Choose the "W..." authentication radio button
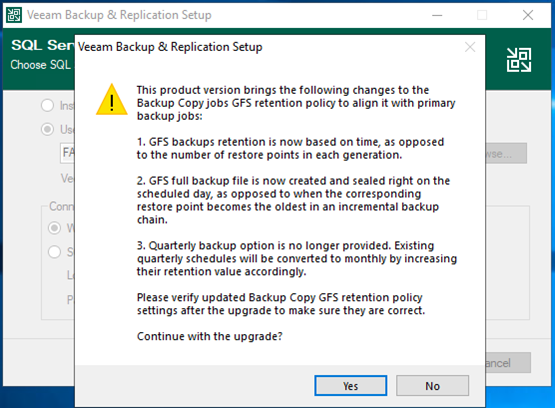This screenshot has height=408, width=555. (54, 228)
